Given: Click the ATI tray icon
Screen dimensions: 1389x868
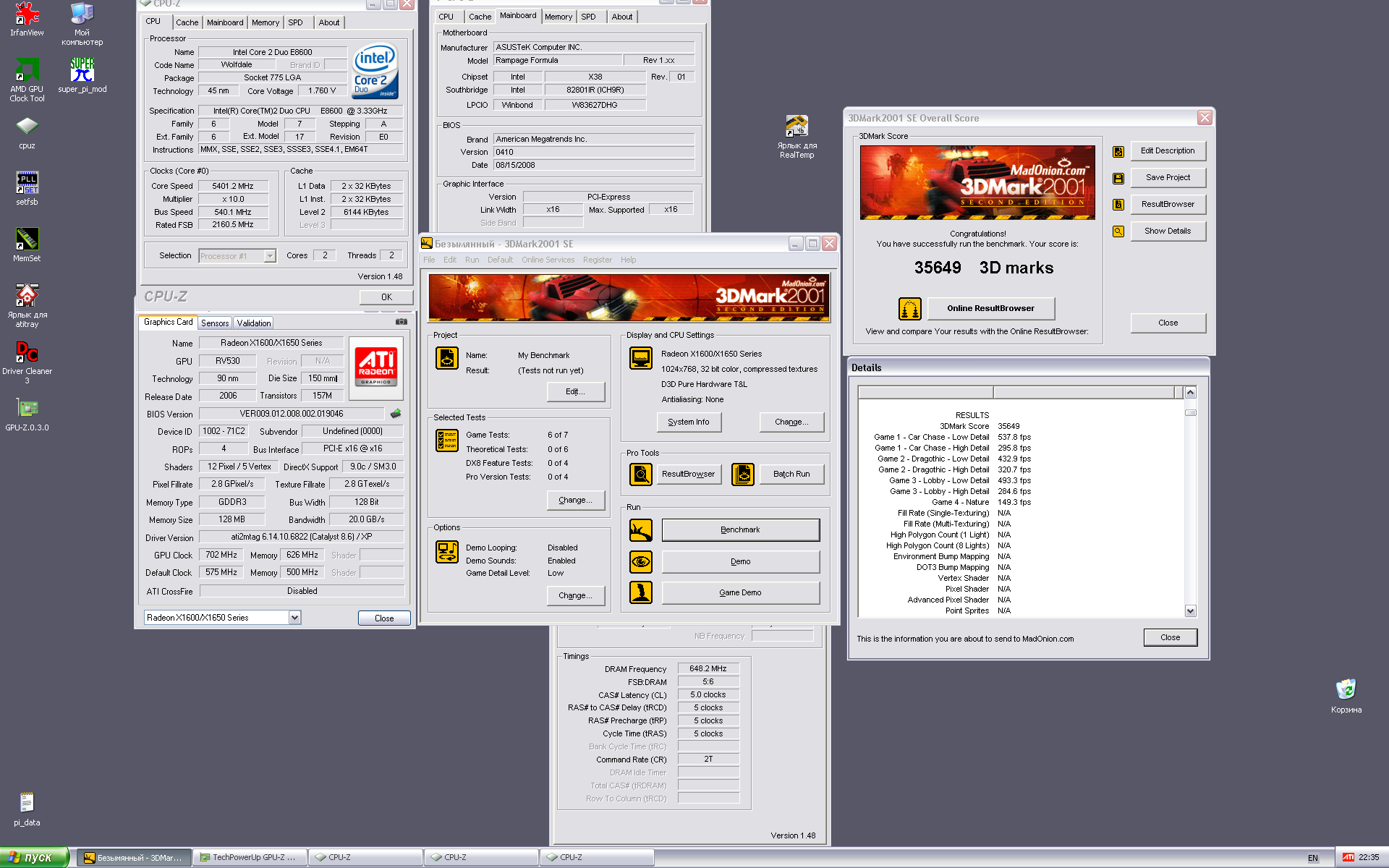Looking at the screenshot, I should click(1348, 857).
